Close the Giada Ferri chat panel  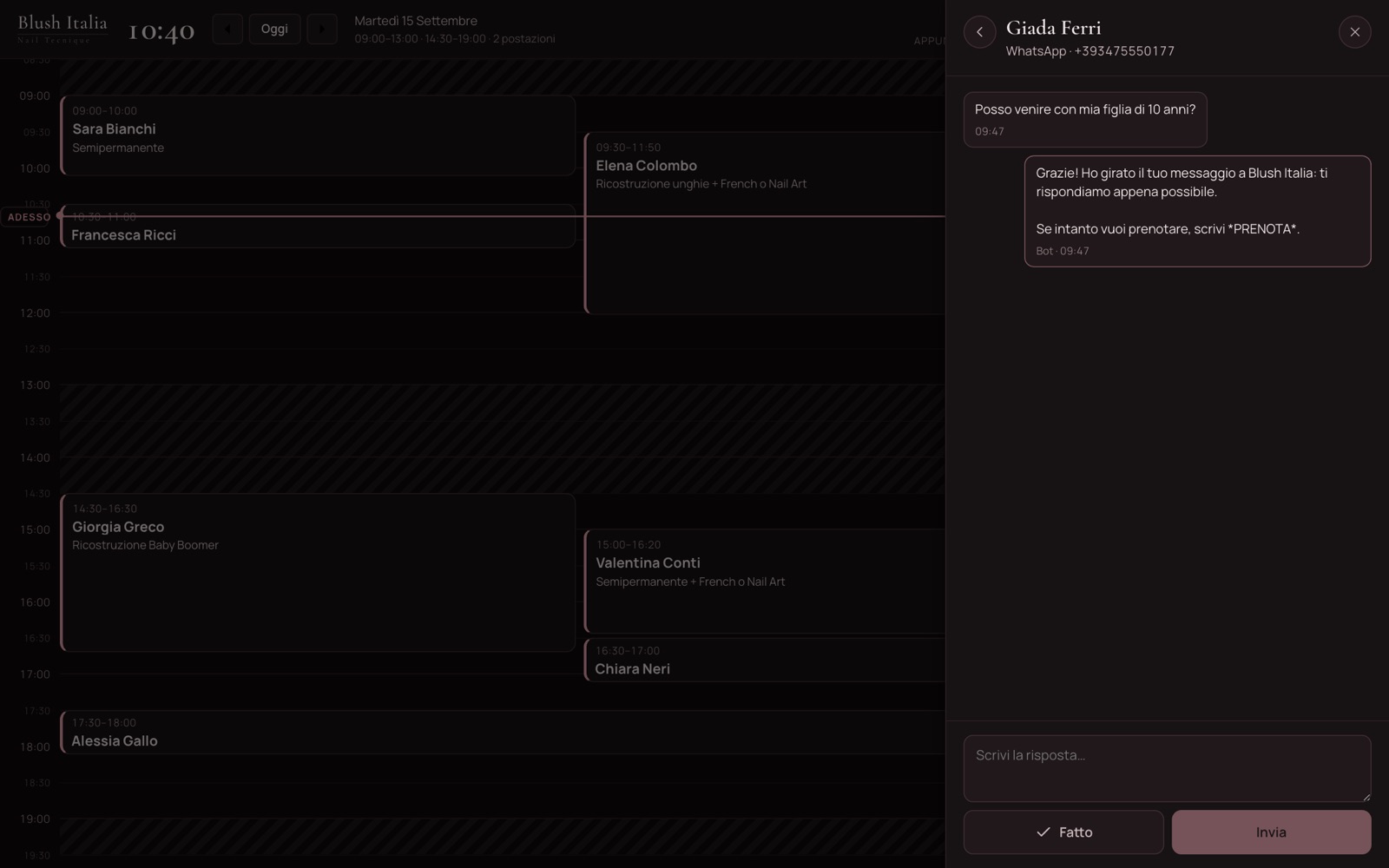[x=1354, y=32]
